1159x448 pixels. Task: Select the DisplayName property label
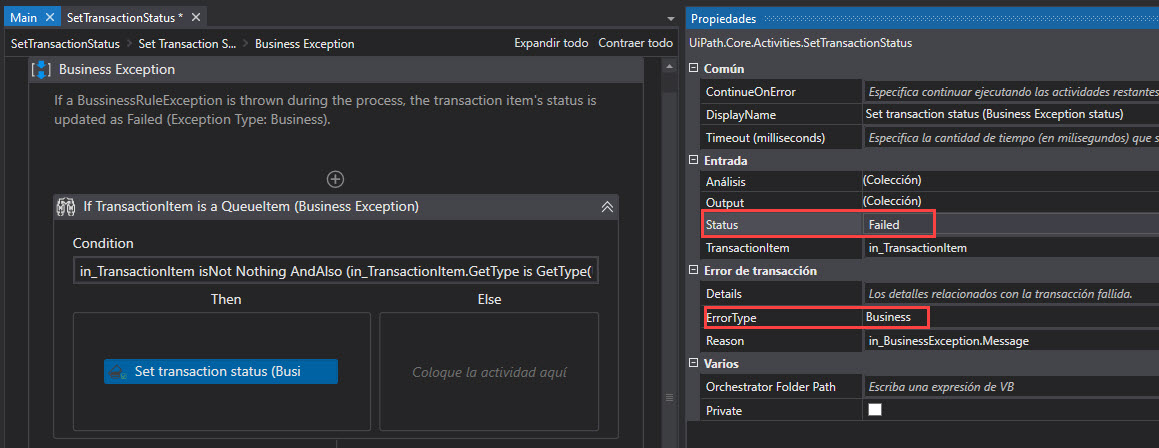click(x=741, y=115)
